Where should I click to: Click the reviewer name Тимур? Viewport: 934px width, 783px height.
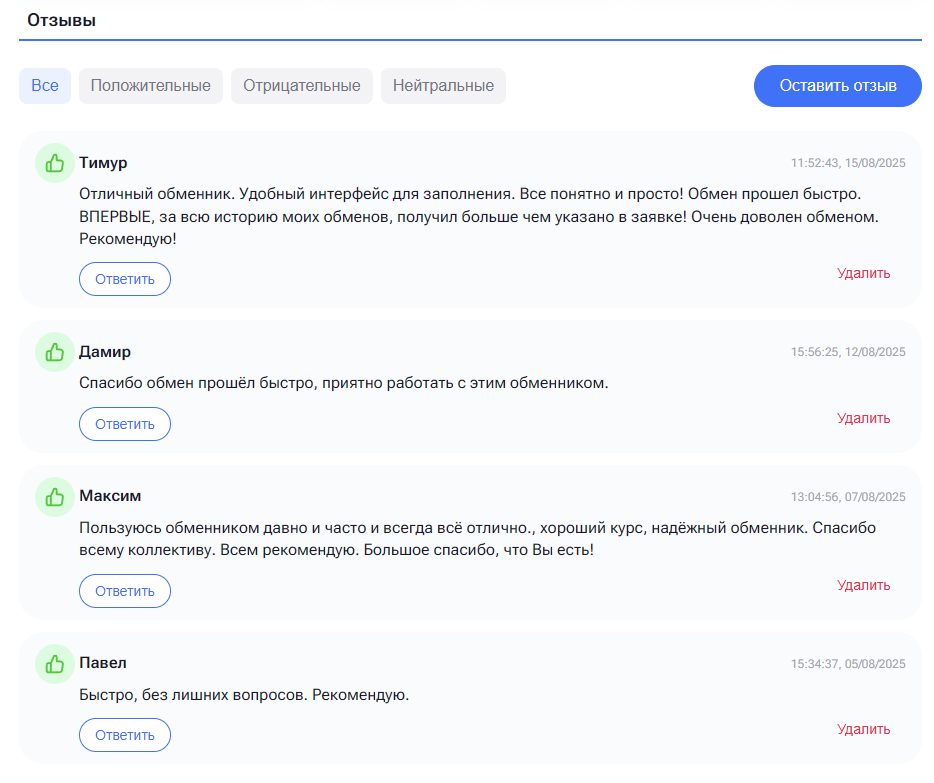coord(103,163)
